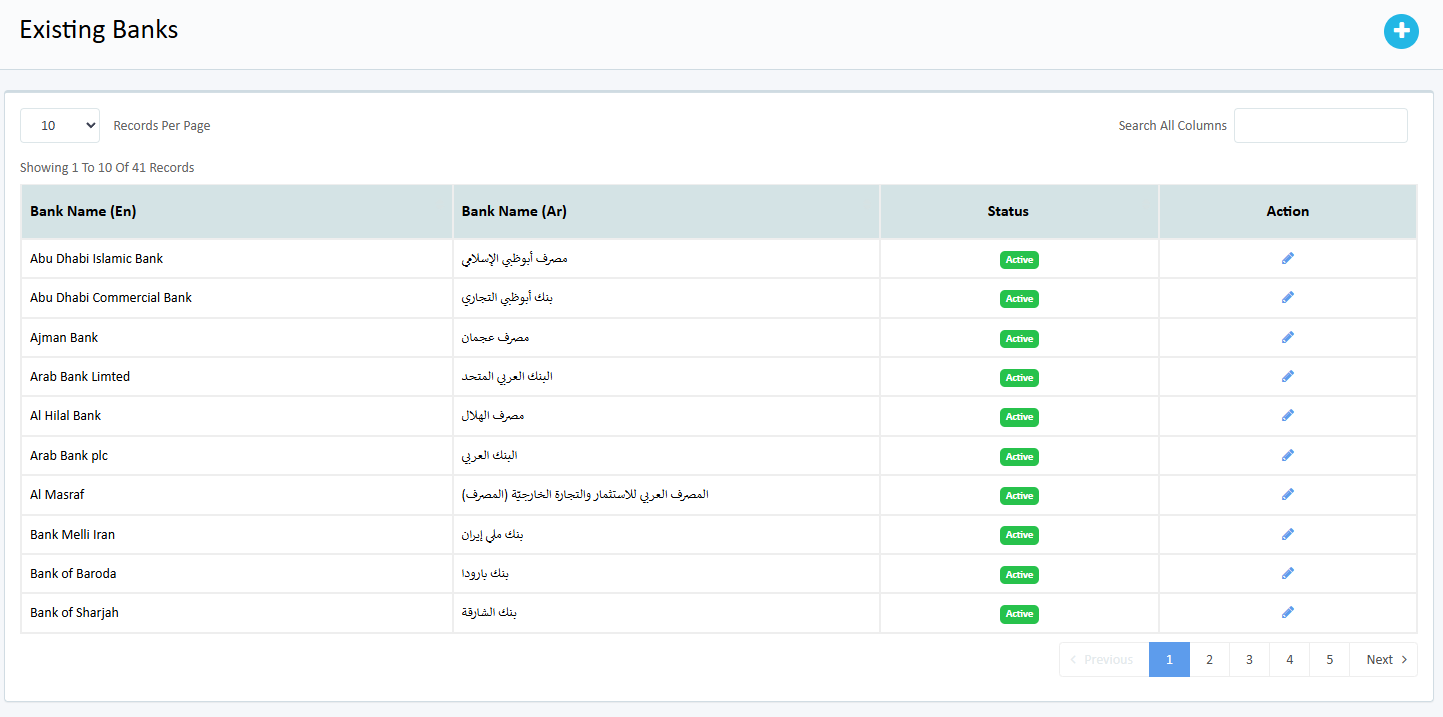Click Active badge for Abu Dhabi Commercial Bank
This screenshot has height=717, width=1443.
click(1019, 299)
